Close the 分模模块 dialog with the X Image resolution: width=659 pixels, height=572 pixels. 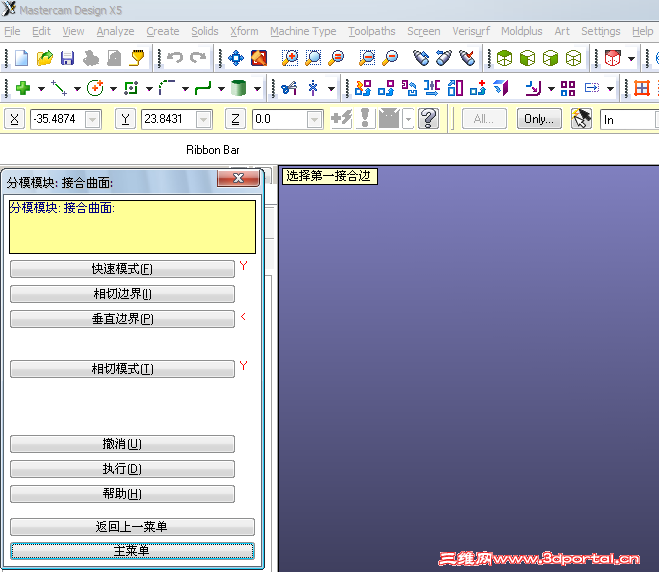(238, 178)
